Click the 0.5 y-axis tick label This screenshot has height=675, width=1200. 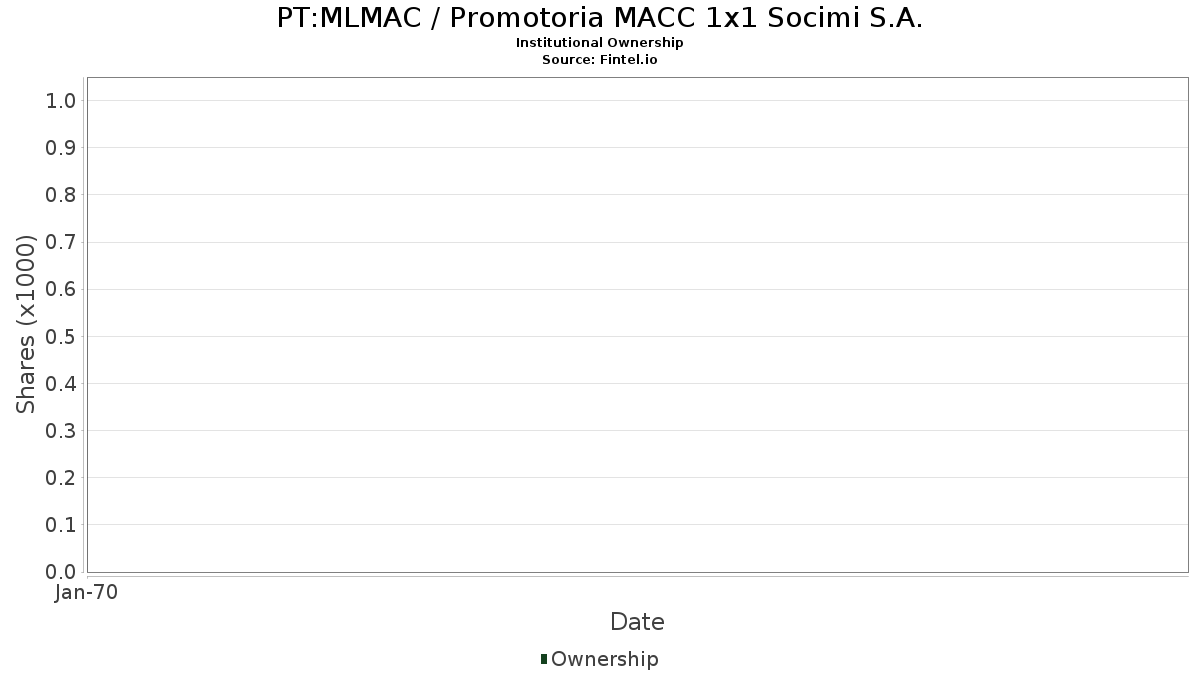point(61,336)
